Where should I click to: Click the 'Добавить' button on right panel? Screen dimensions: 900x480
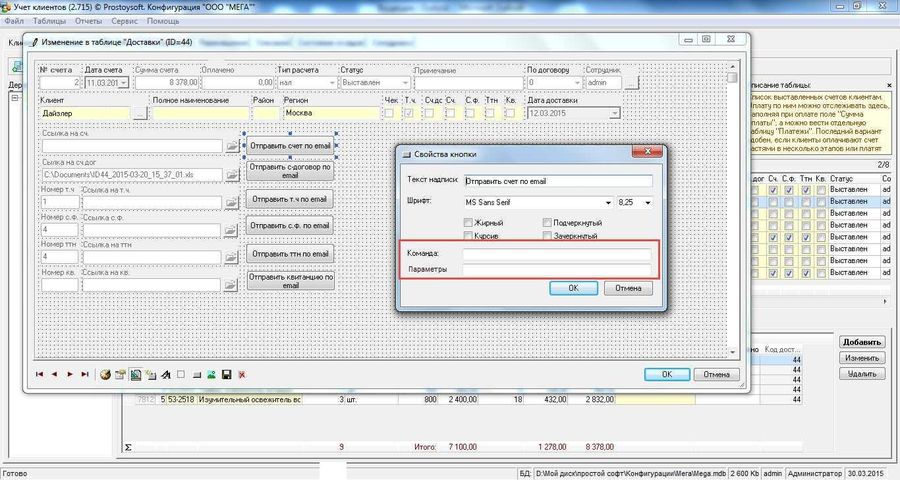pyautogui.click(x=862, y=342)
